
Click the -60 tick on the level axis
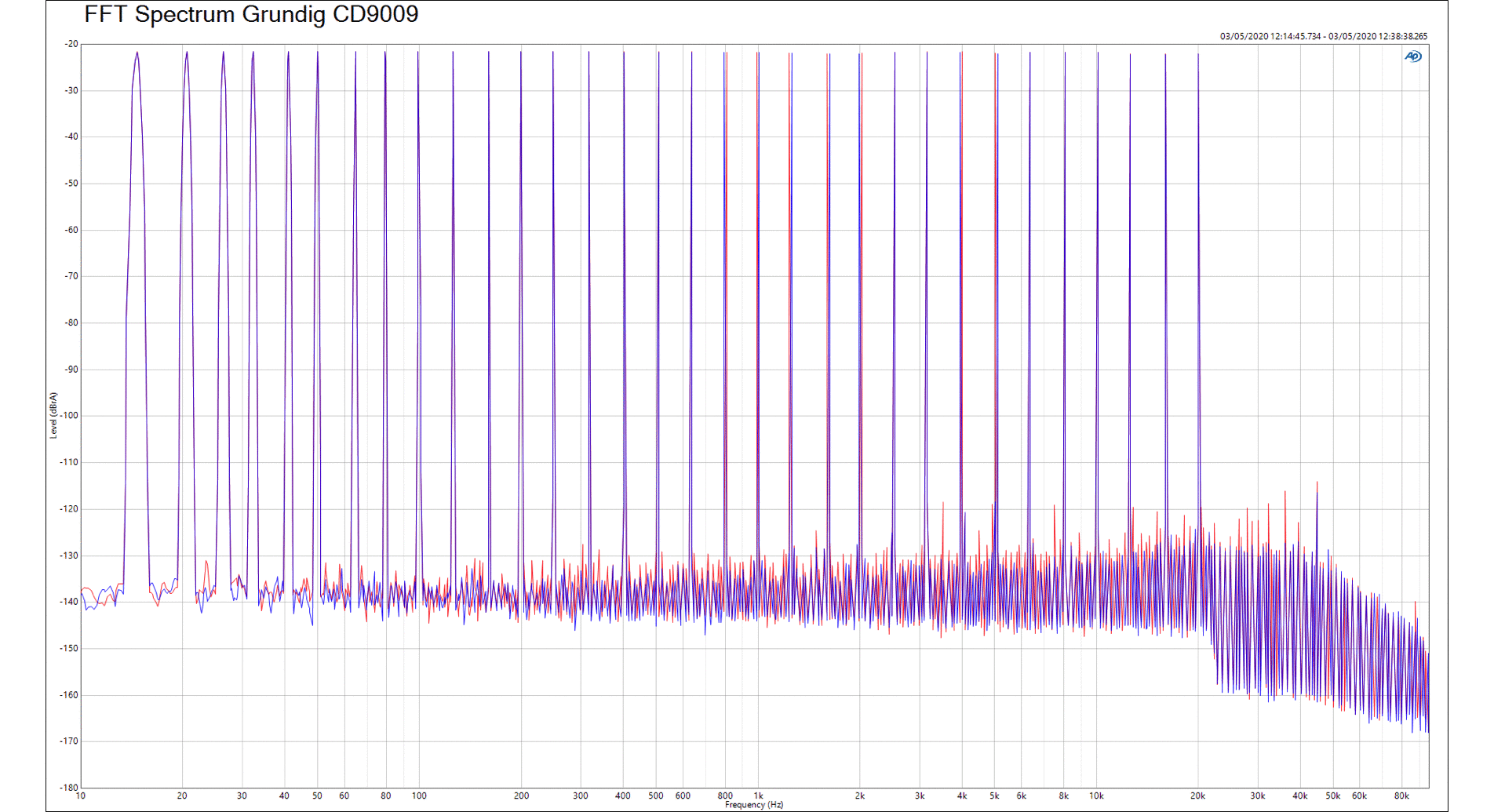click(x=71, y=230)
